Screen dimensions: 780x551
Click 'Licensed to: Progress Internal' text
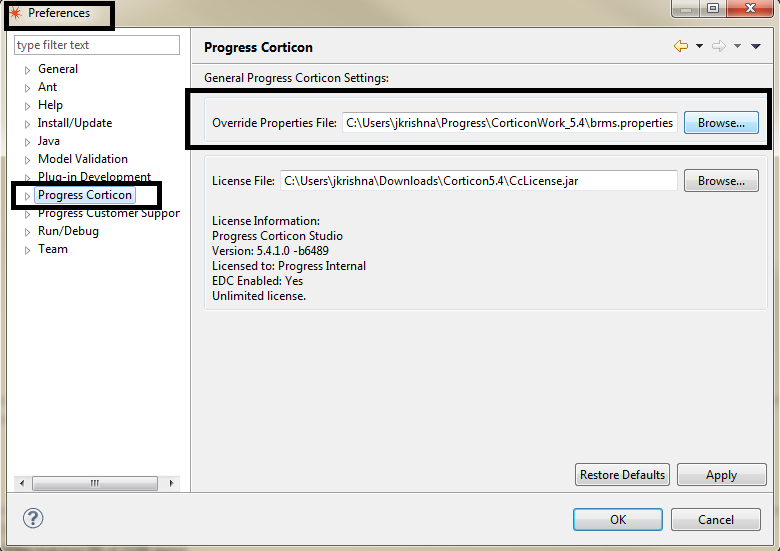tap(289, 266)
